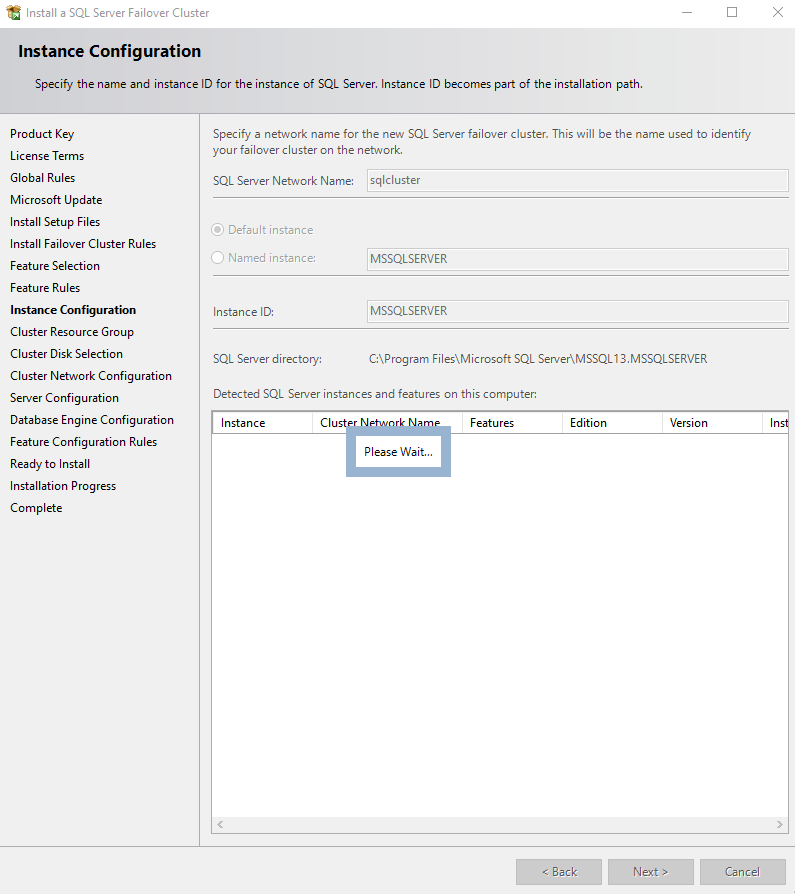Click the SQL Server directory path text
This screenshot has height=894, width=795.
(x=538, y=359)
